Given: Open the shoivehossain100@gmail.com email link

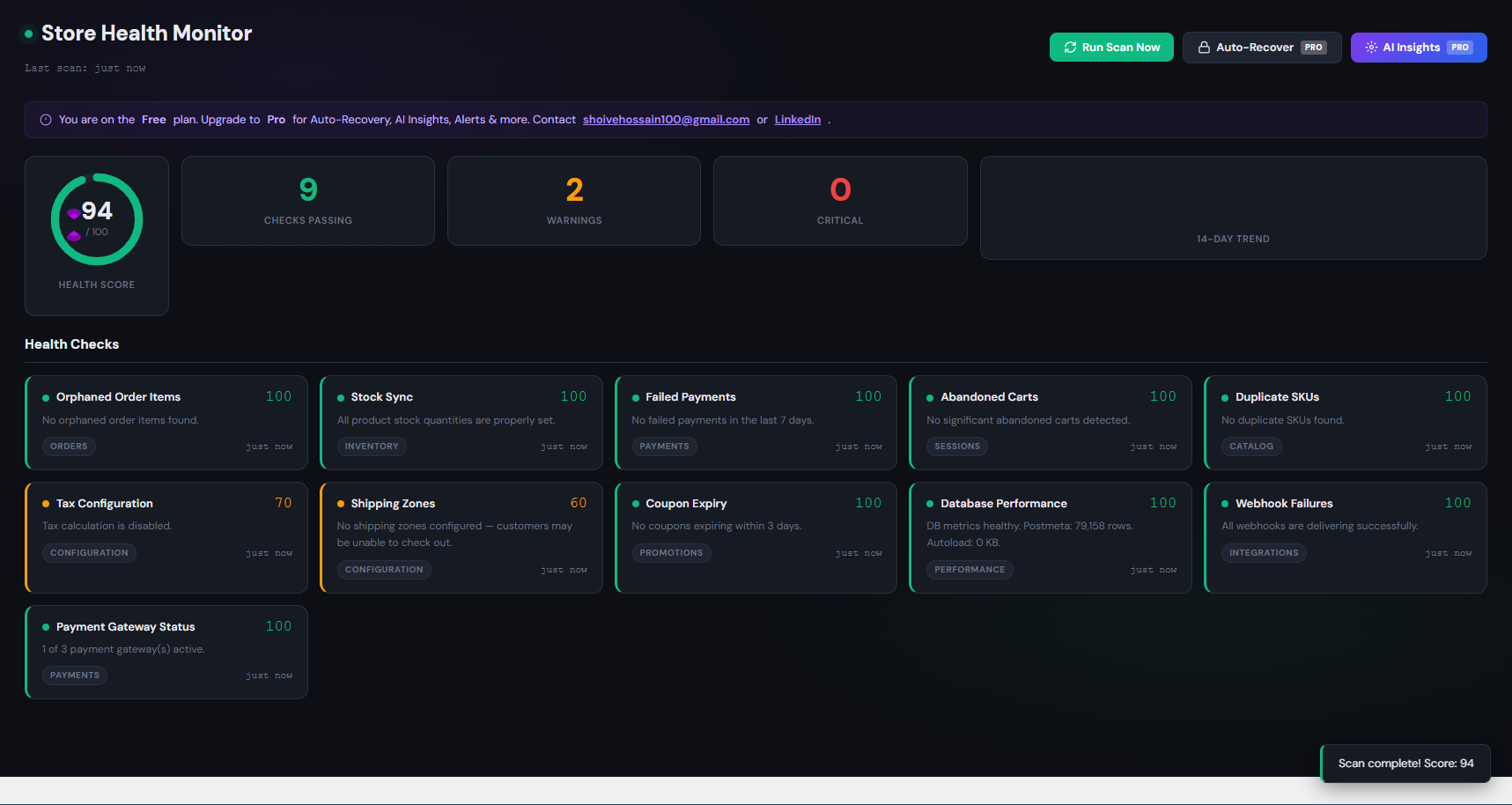Looking at the screenshot, I should coord(666,120).
